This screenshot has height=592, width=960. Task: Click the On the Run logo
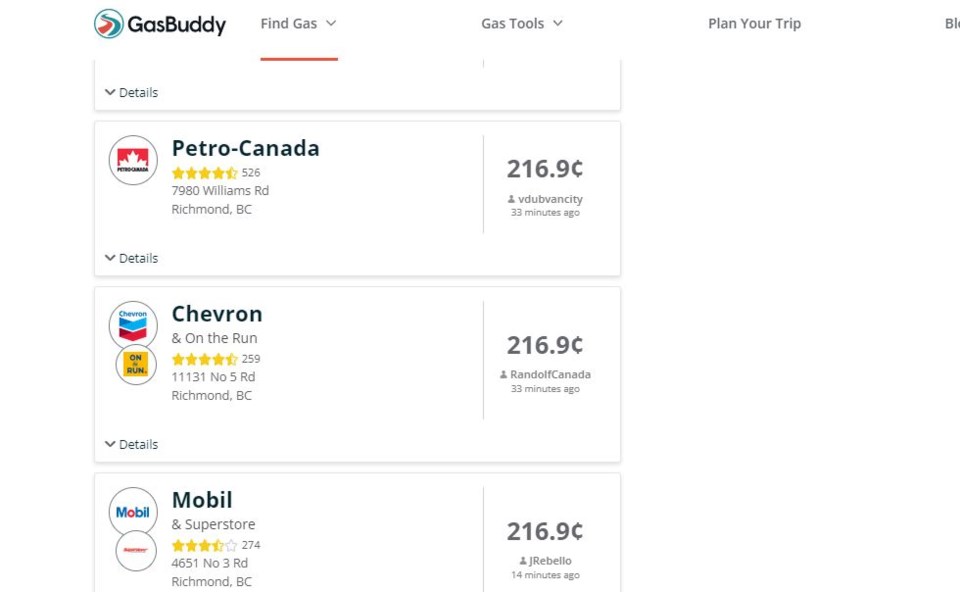136,364
